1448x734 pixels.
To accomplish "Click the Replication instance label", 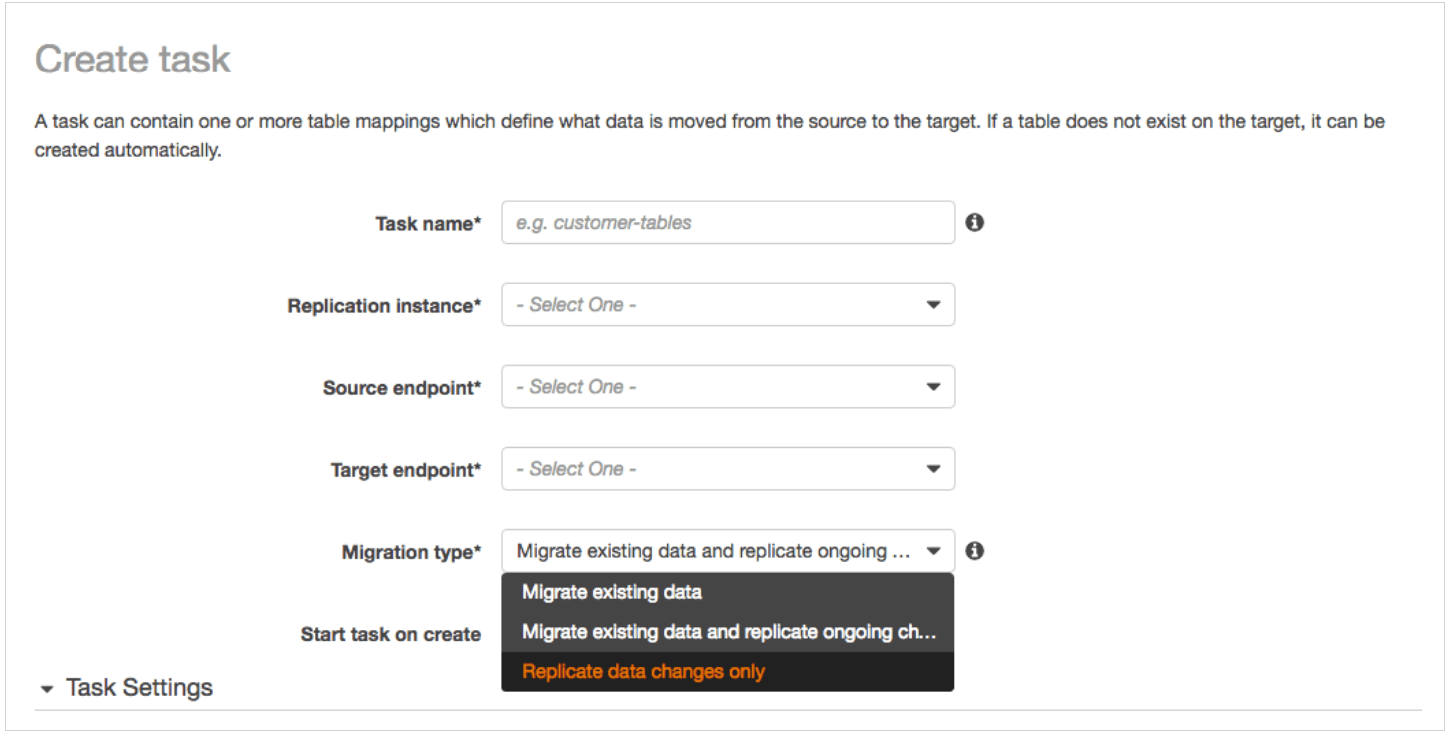I will tap(385, 306).
